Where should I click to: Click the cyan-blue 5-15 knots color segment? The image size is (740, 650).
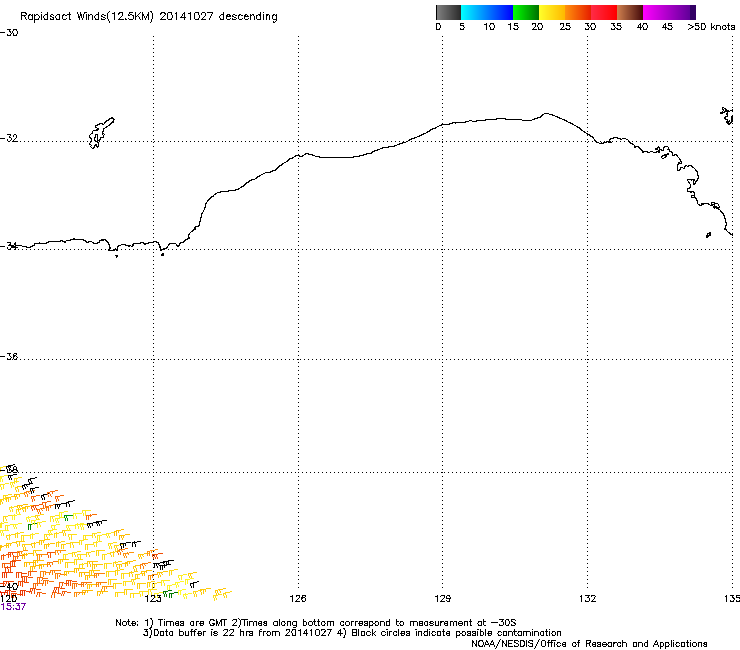click(487, 12)
